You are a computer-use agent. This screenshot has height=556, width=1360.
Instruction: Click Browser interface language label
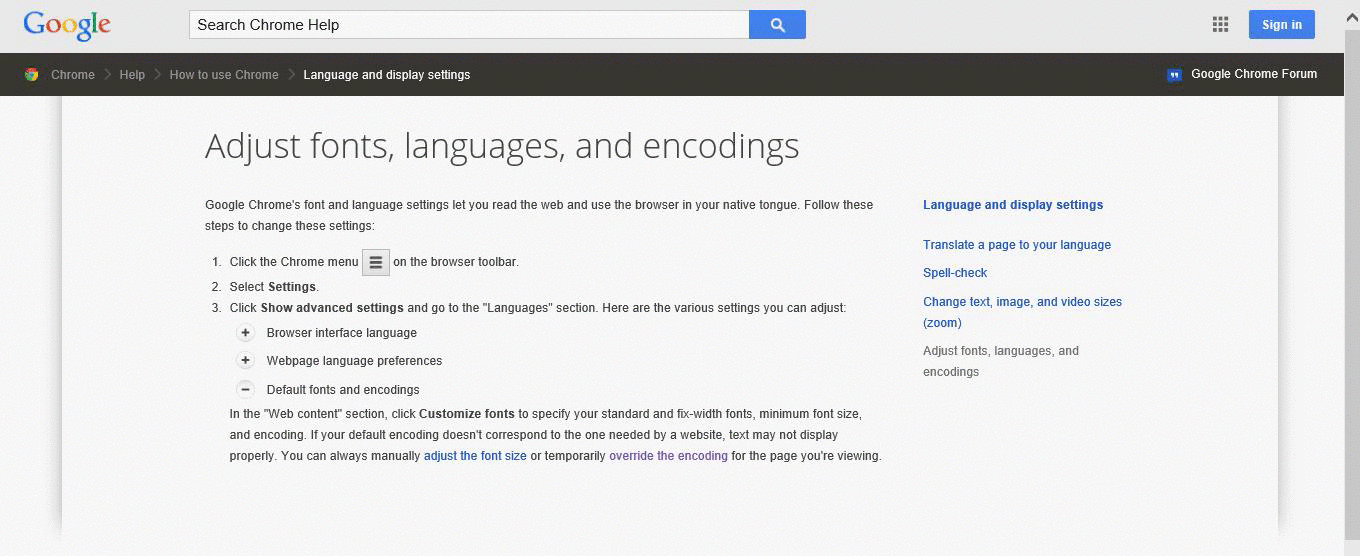click(x=342, y=333)
